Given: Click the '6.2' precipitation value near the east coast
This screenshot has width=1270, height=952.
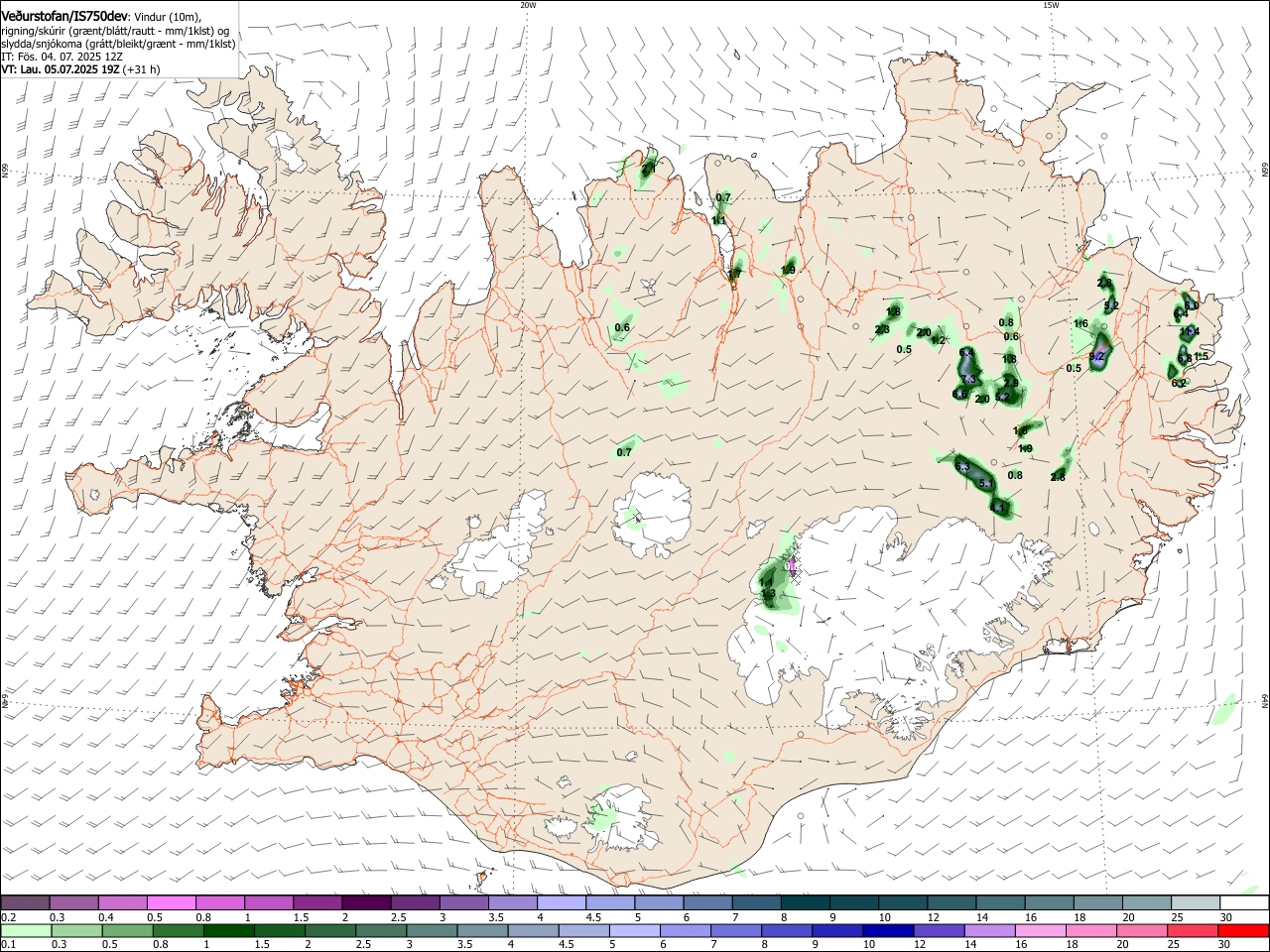Looking at the screenshot, I should (1179, 384).
